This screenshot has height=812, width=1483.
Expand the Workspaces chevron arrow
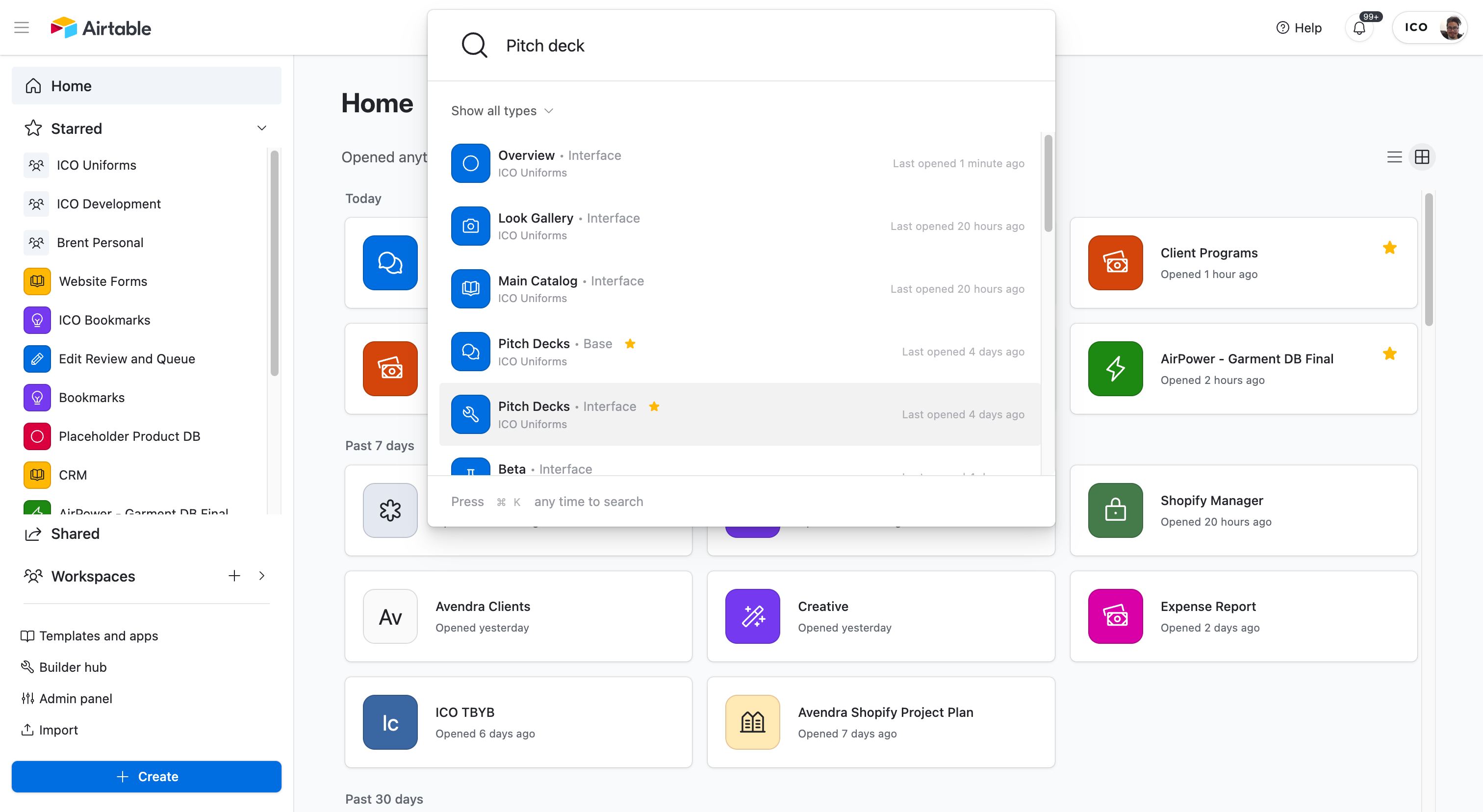coord(261,576)
